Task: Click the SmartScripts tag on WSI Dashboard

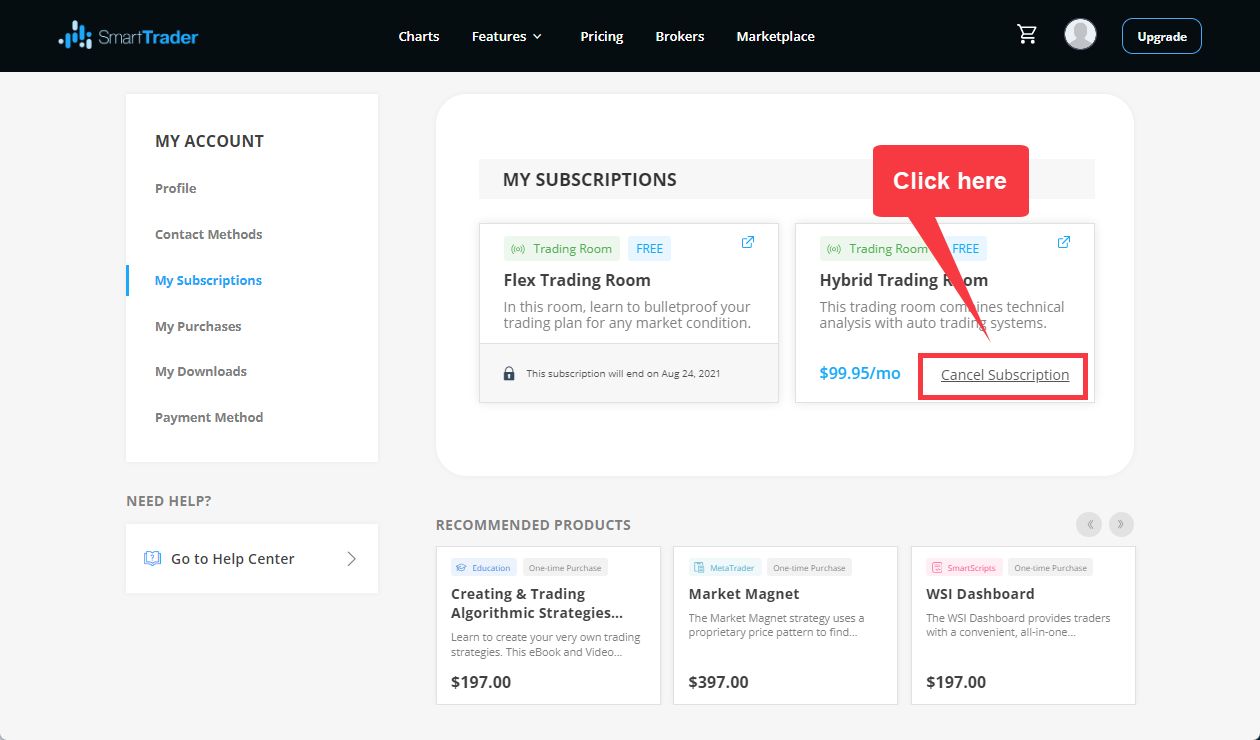Action: pos(964,567)
